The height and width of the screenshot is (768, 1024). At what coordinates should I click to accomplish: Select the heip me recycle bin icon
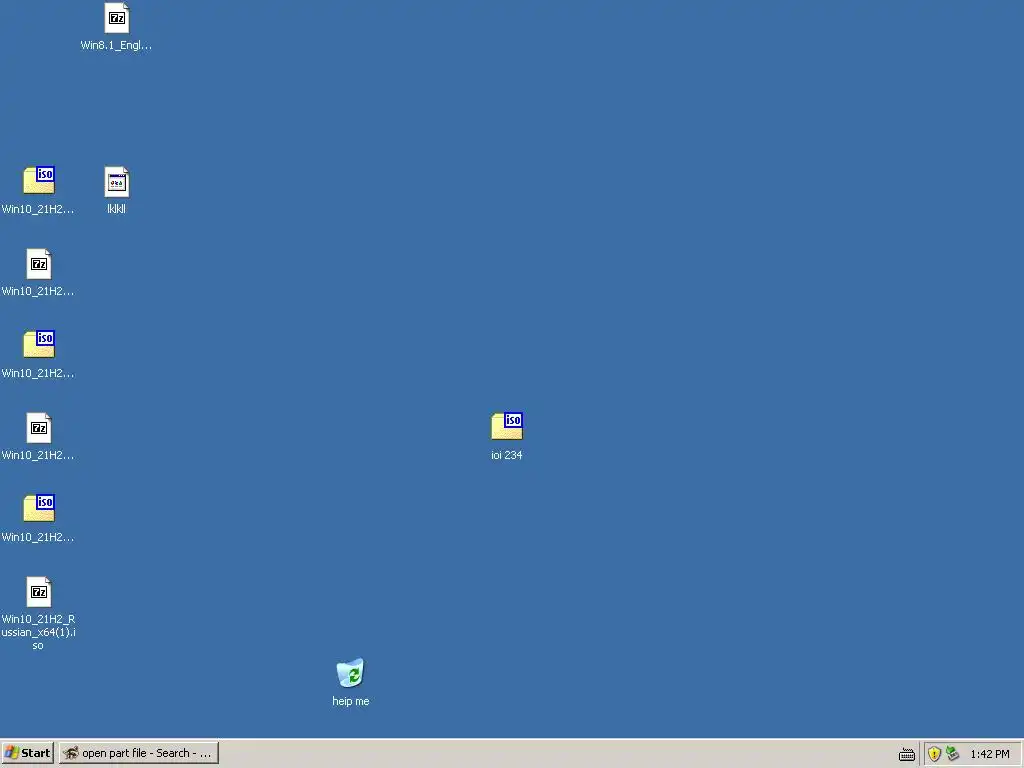[351, 673]
